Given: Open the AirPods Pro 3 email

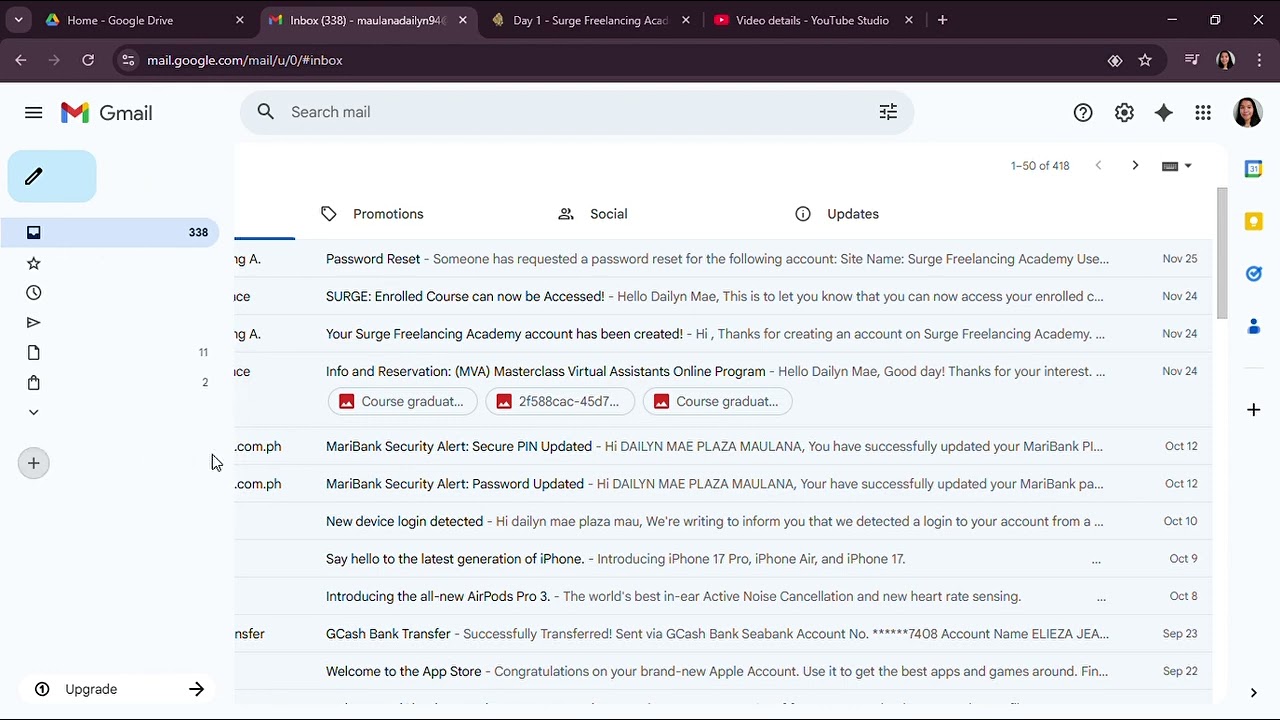Looking at the screenshot, I should 723,596.
